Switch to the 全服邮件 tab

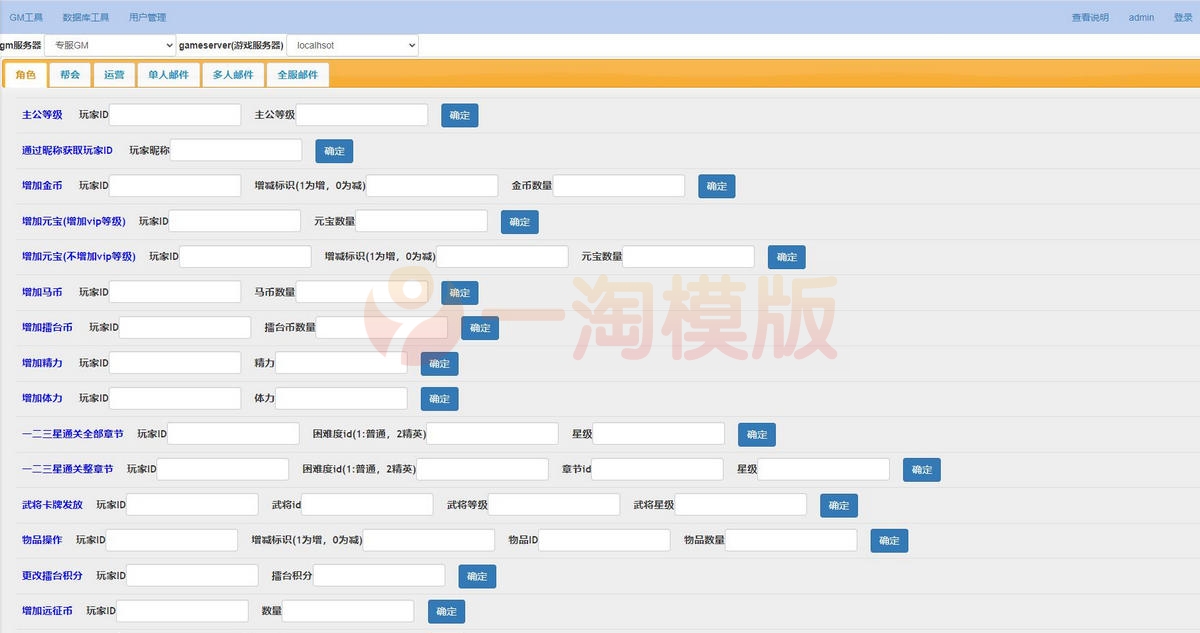click(297, 74)
